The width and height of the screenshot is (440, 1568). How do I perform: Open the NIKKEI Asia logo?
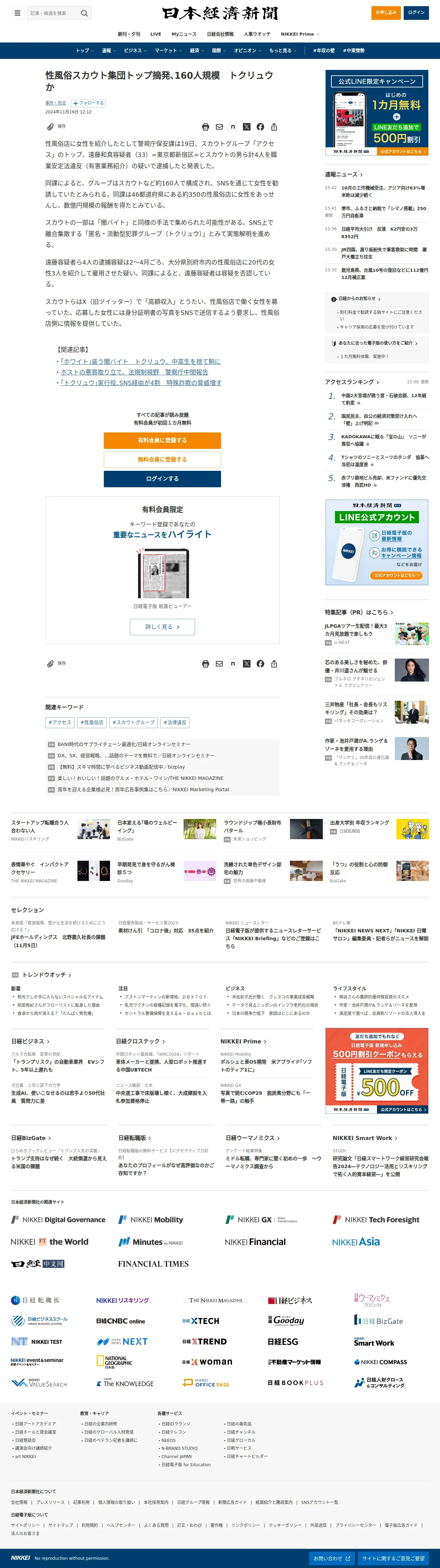click(x=356, y=1242)
